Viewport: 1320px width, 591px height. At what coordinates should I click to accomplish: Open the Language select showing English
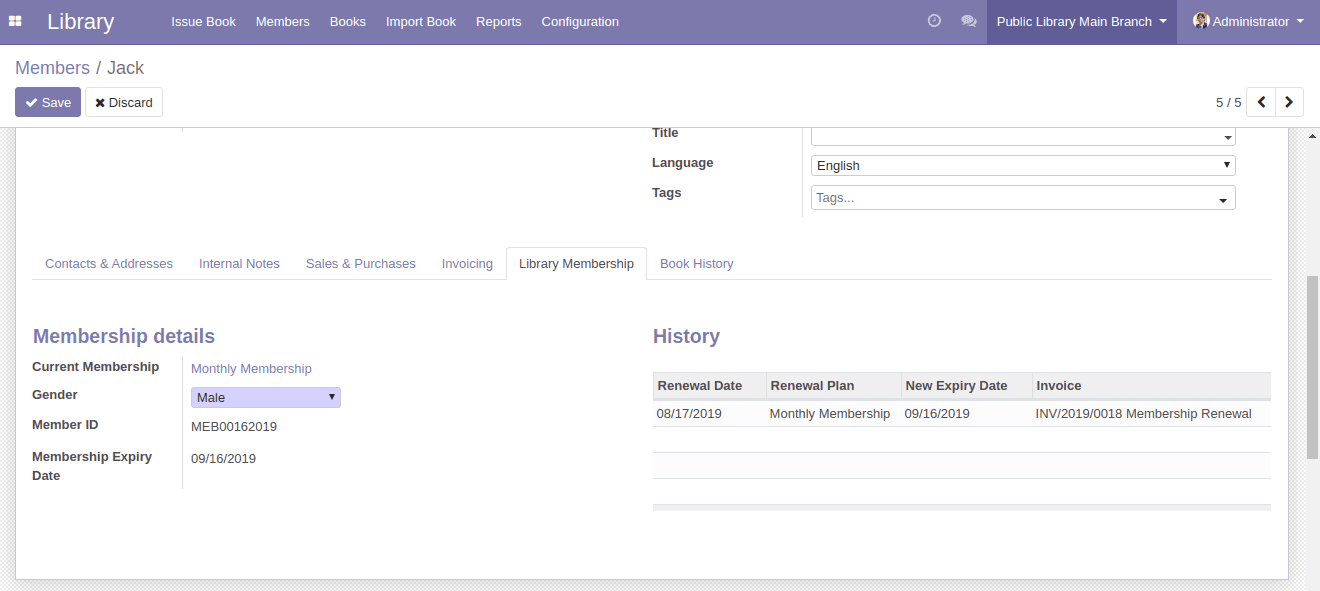pos(1023,165)
